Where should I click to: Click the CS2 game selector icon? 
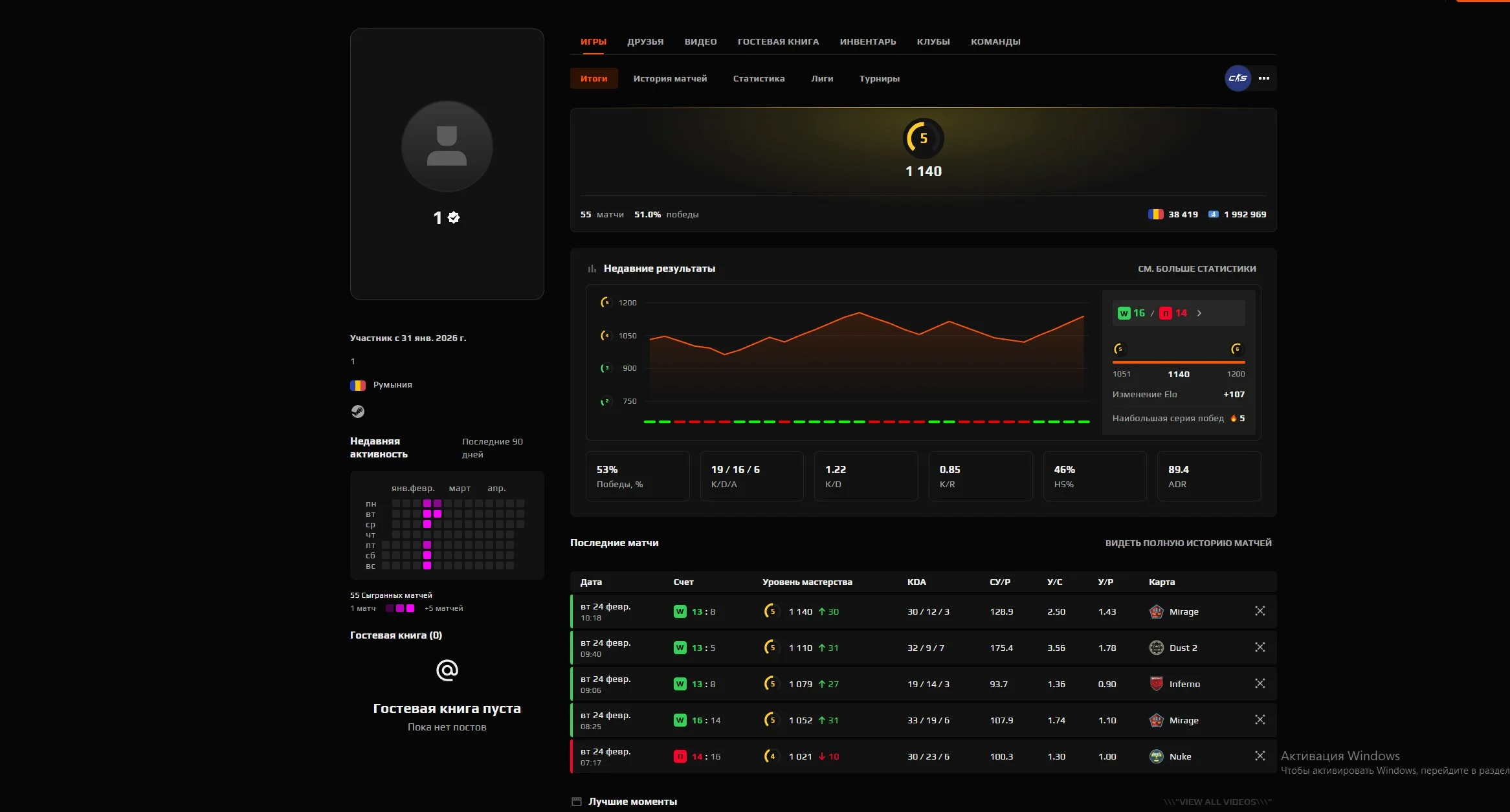1238,78
